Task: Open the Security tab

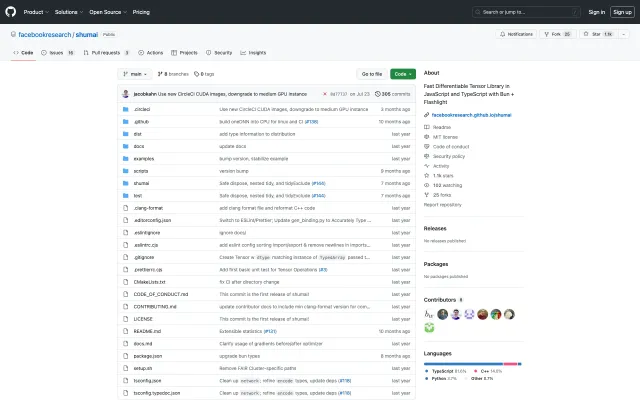Action: (220, 52)
